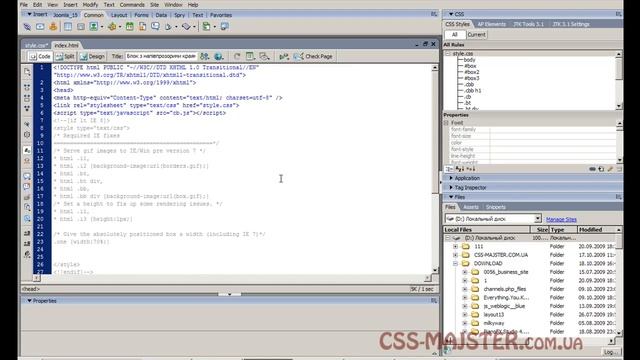
Task: Switch to Design view
Action: [x=93, y=56]
